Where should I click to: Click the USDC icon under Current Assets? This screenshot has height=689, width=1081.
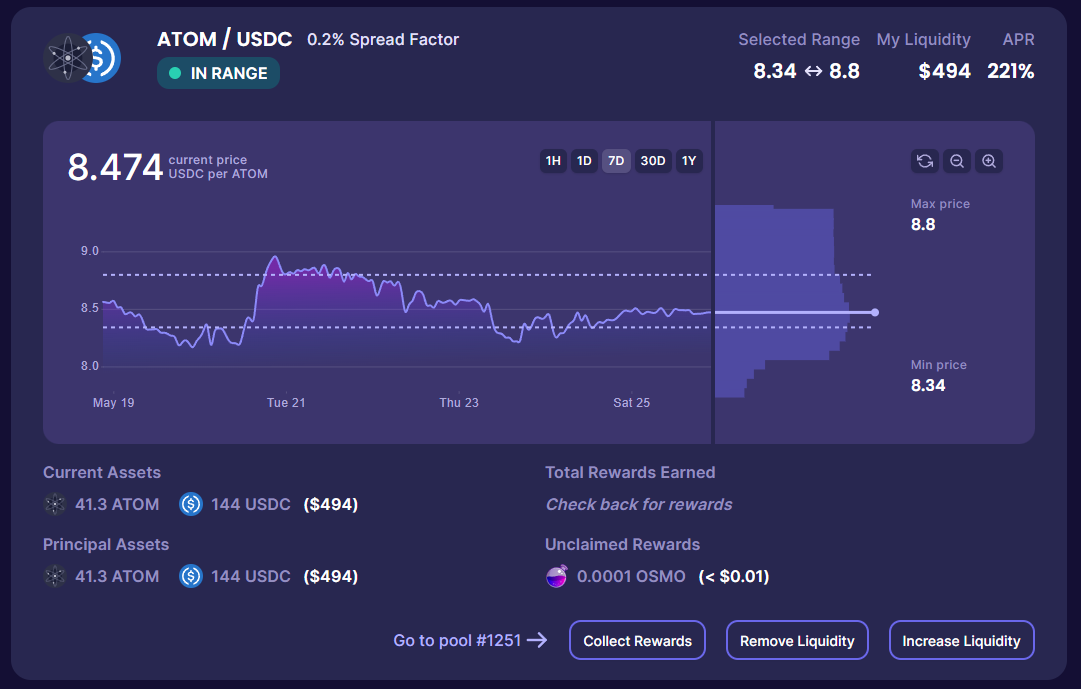191,504
